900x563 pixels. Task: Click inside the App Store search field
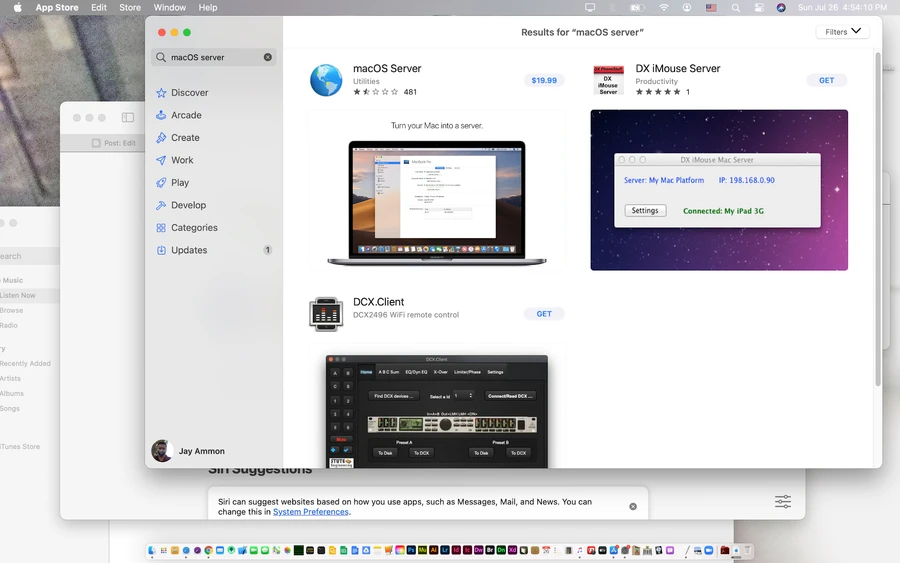[x=214, y=57]
